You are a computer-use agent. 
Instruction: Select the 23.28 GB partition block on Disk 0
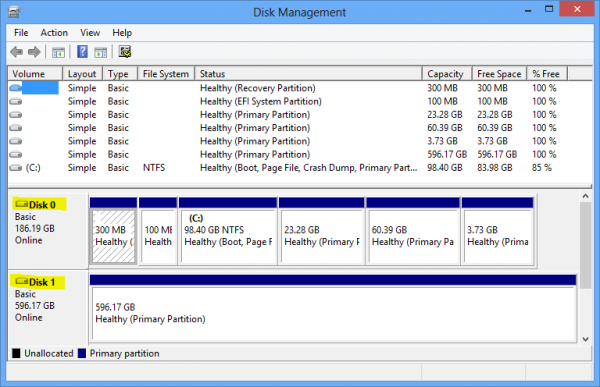(321, 231)
